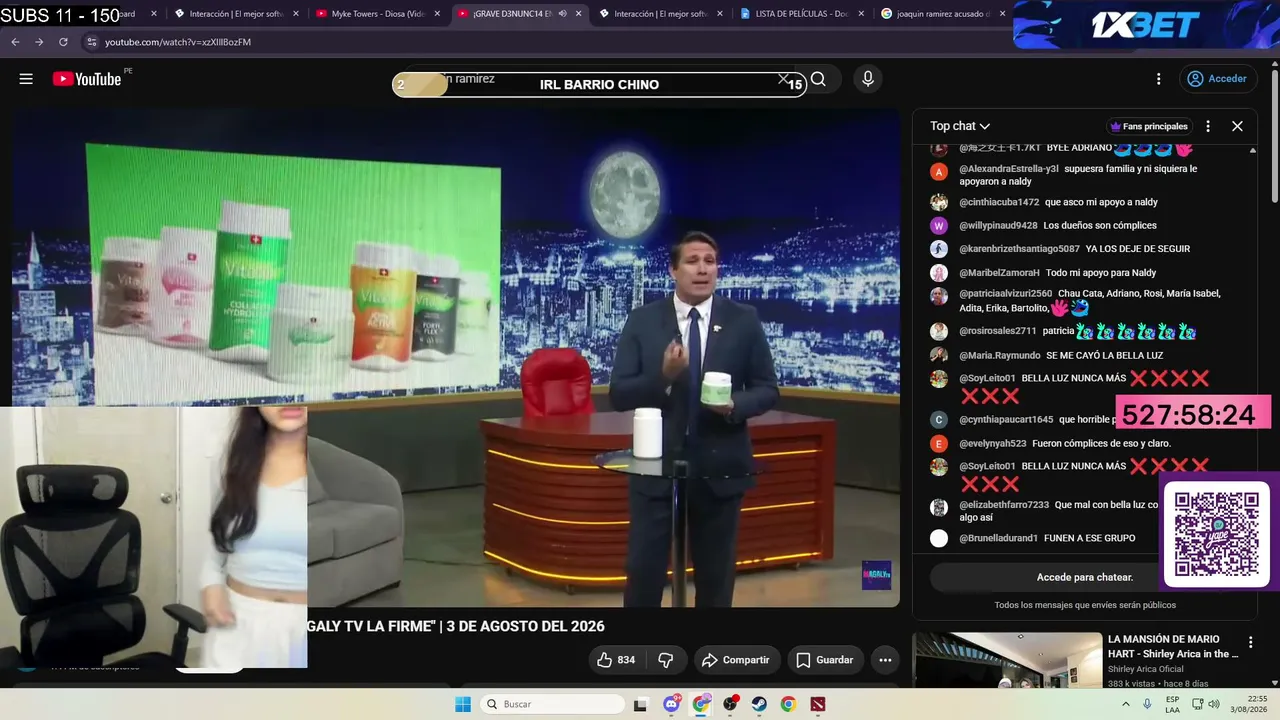Open the YouTube guide hamburger menu
This screenshot has height=720, width=1280.
pyautogui.click(x=26, y=79)
